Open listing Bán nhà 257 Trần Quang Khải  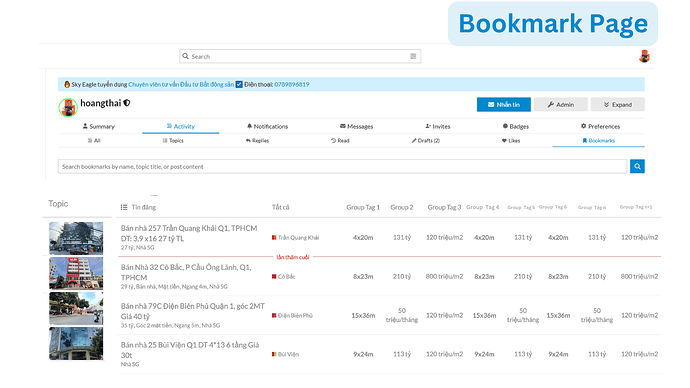click(x=189, y=234)
